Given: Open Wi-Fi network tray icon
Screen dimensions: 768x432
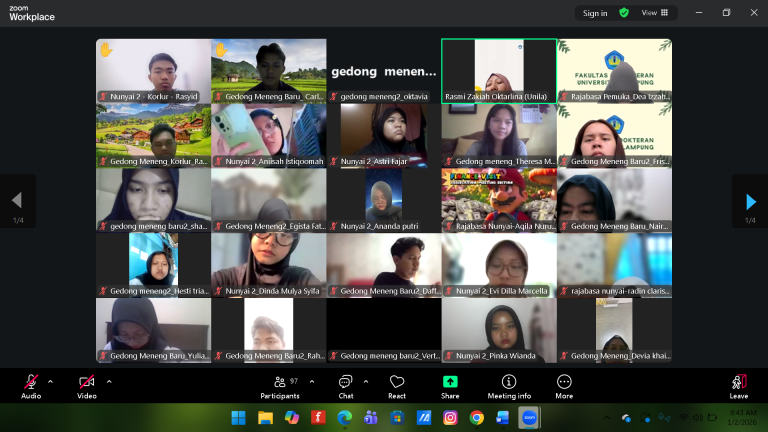Looking at the screenshot, I should pos(683,418).
